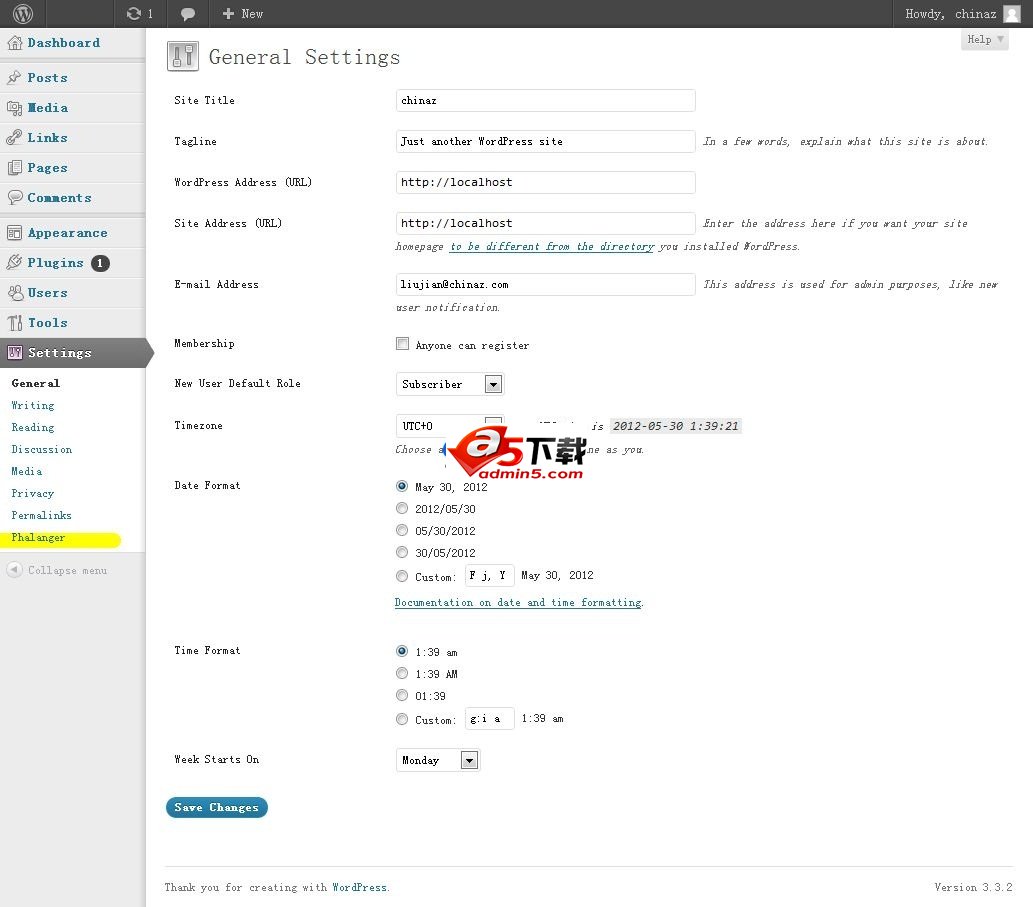Enable the Anyone can register checkbox
Screen dimensions: 1033x907
pyautogui.click(x=403, y=344)
